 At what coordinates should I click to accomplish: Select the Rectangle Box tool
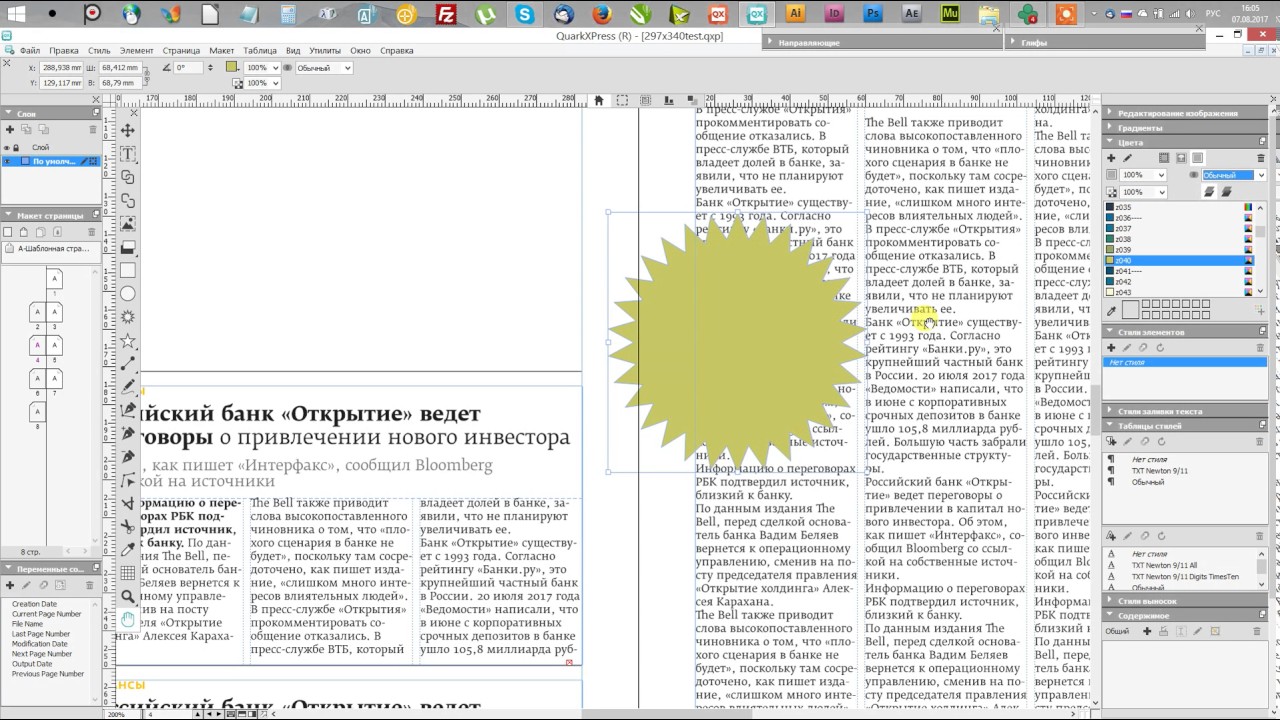pos(128,270)
